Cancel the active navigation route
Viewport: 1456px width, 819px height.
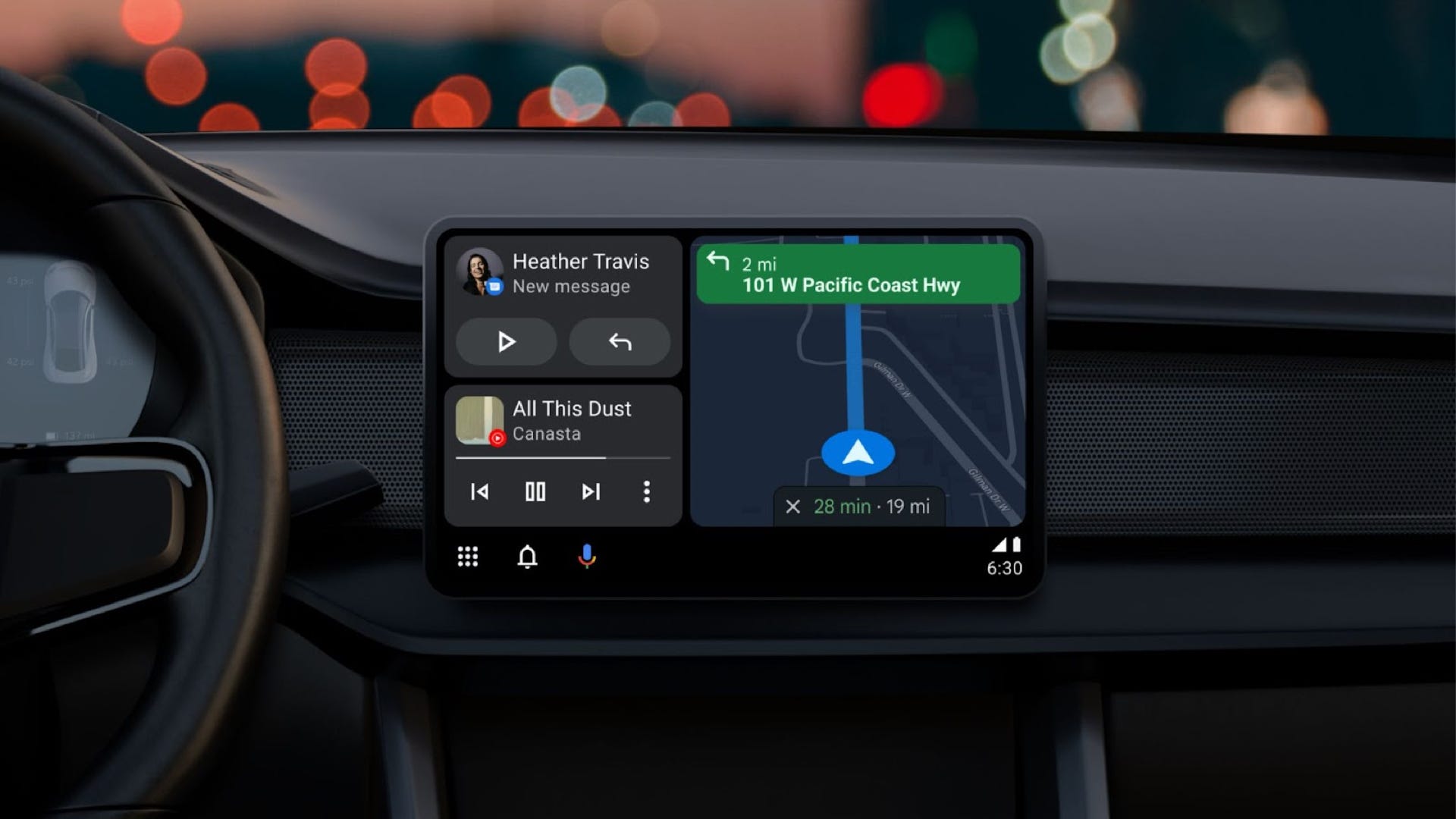click(x=793, y=505)
